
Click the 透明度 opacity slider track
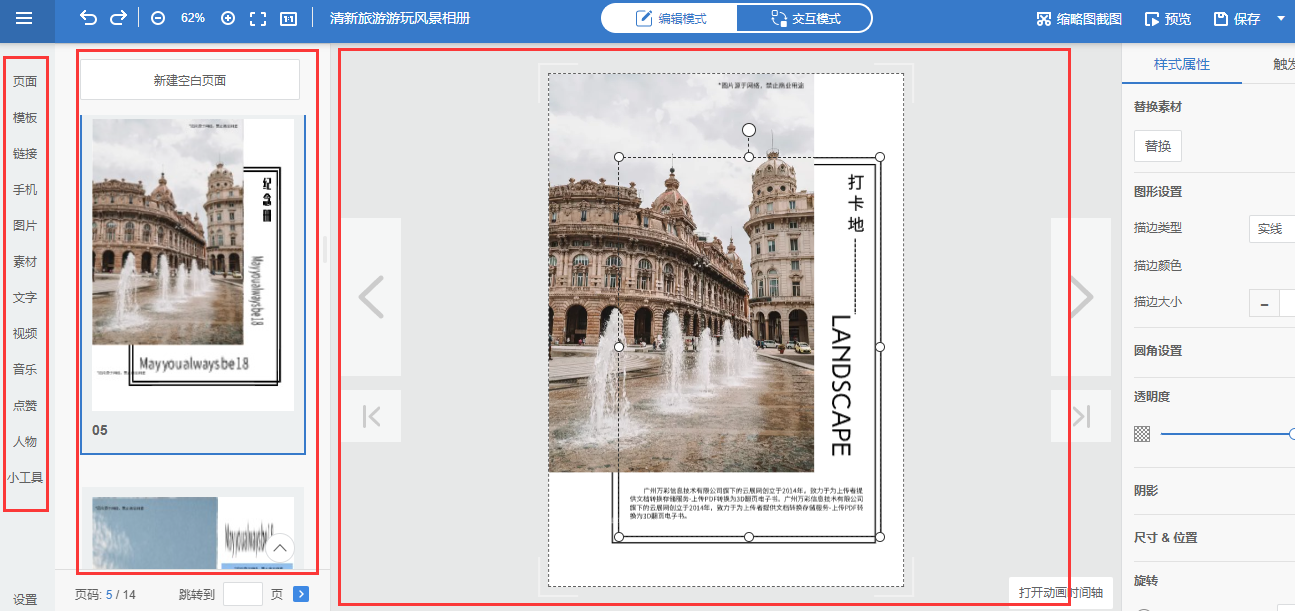pos(1228,434)
